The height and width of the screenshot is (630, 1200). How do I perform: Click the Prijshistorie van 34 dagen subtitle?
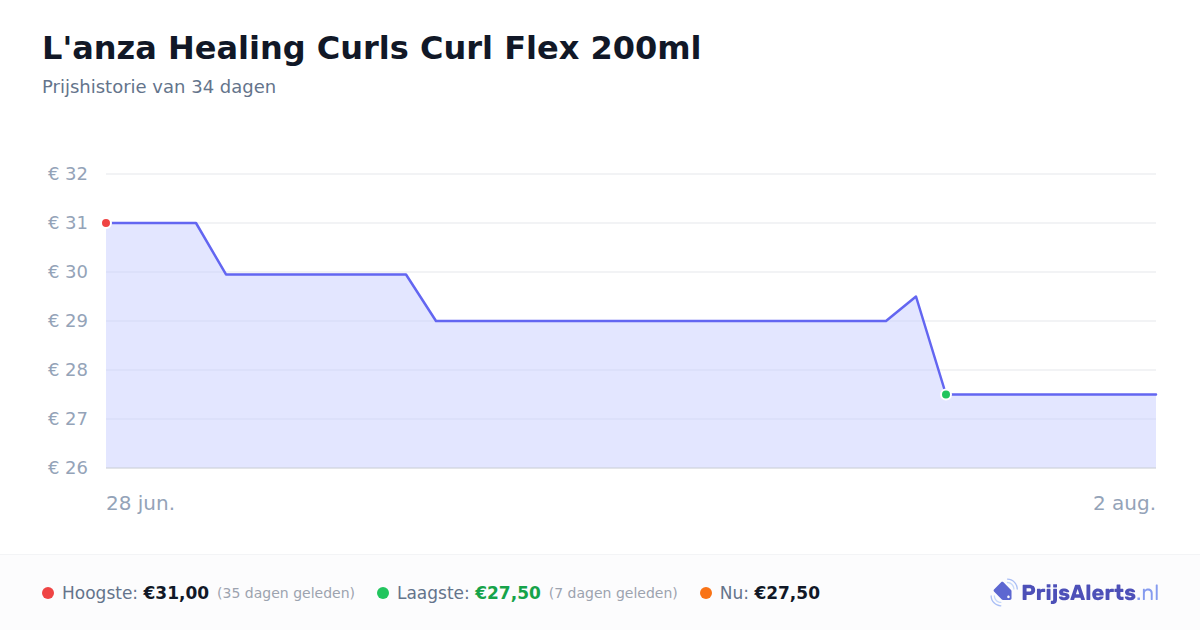point(159,87)
